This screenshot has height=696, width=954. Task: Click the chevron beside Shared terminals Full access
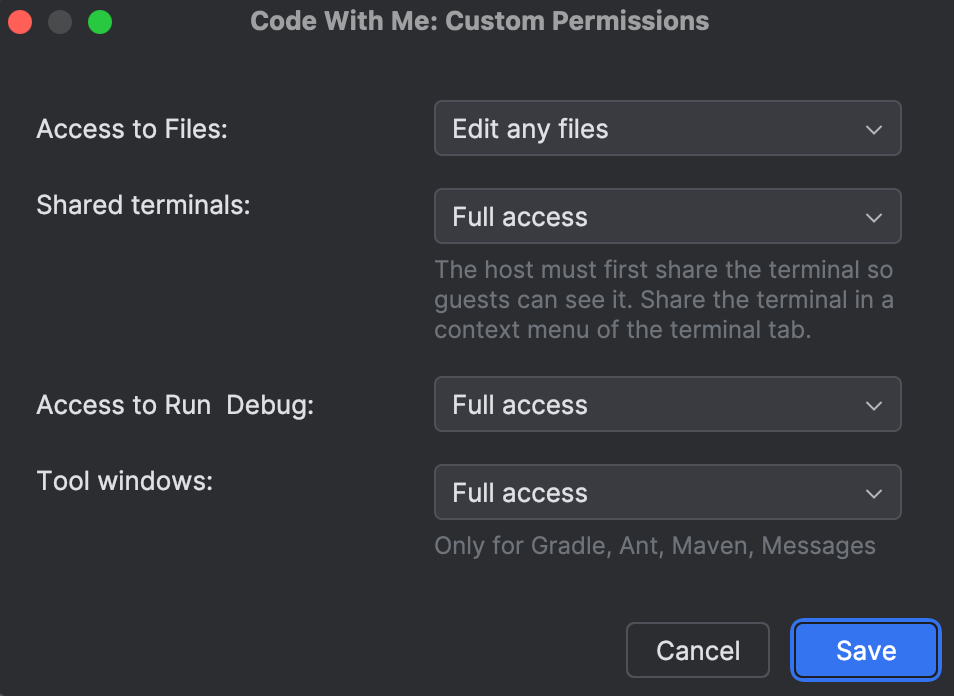click(x=873, y=216)
